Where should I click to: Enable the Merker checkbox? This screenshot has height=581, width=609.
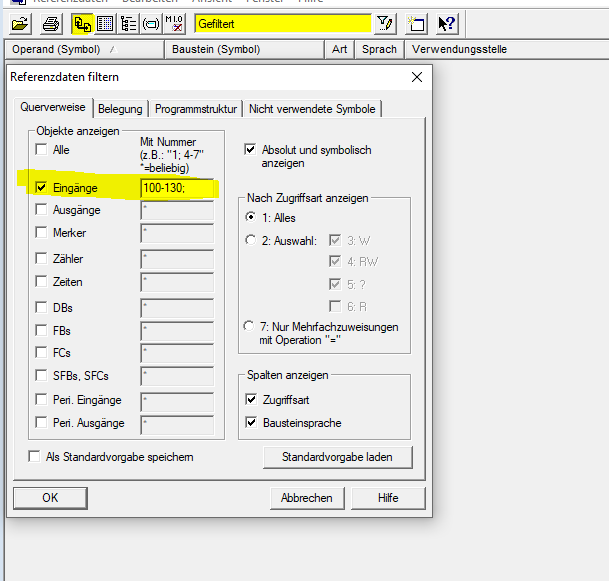pyautogui.click(x=41, y=232)
